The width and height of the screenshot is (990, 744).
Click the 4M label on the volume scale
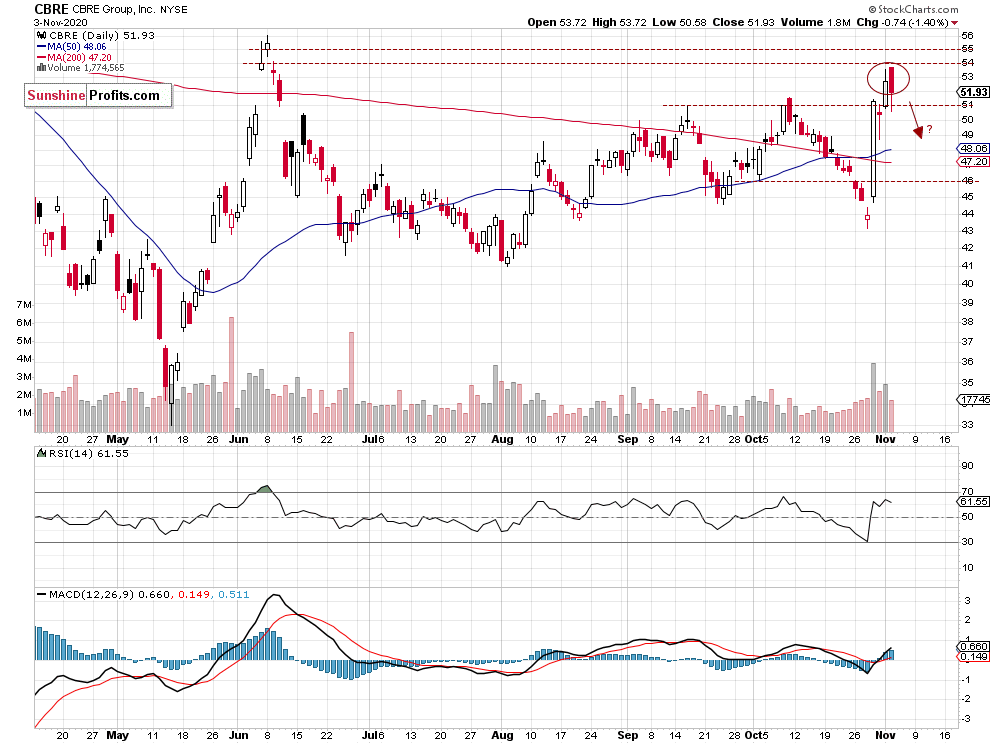pyautogui.click(x=24, y=359)
